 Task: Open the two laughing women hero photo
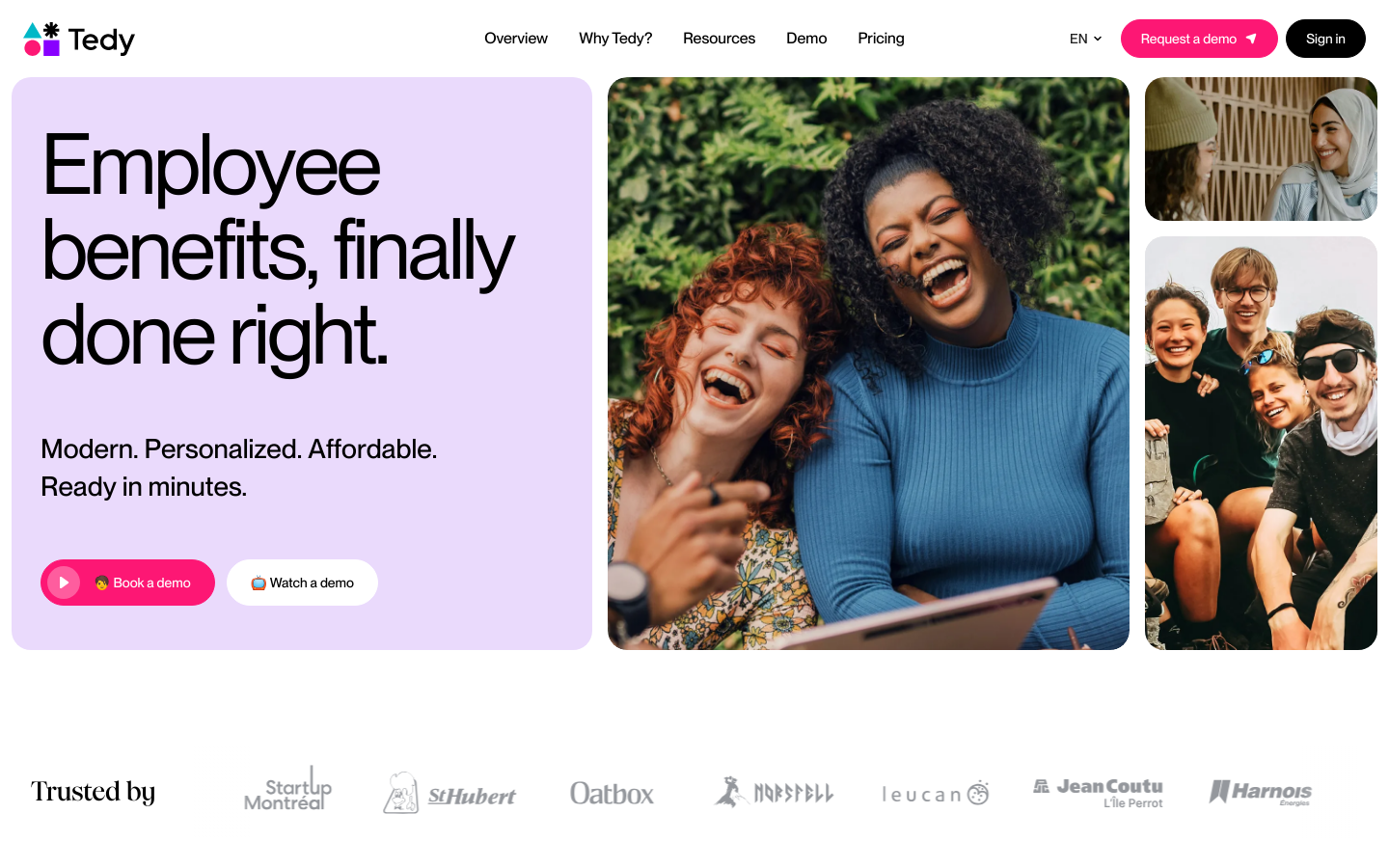(868, 364)
